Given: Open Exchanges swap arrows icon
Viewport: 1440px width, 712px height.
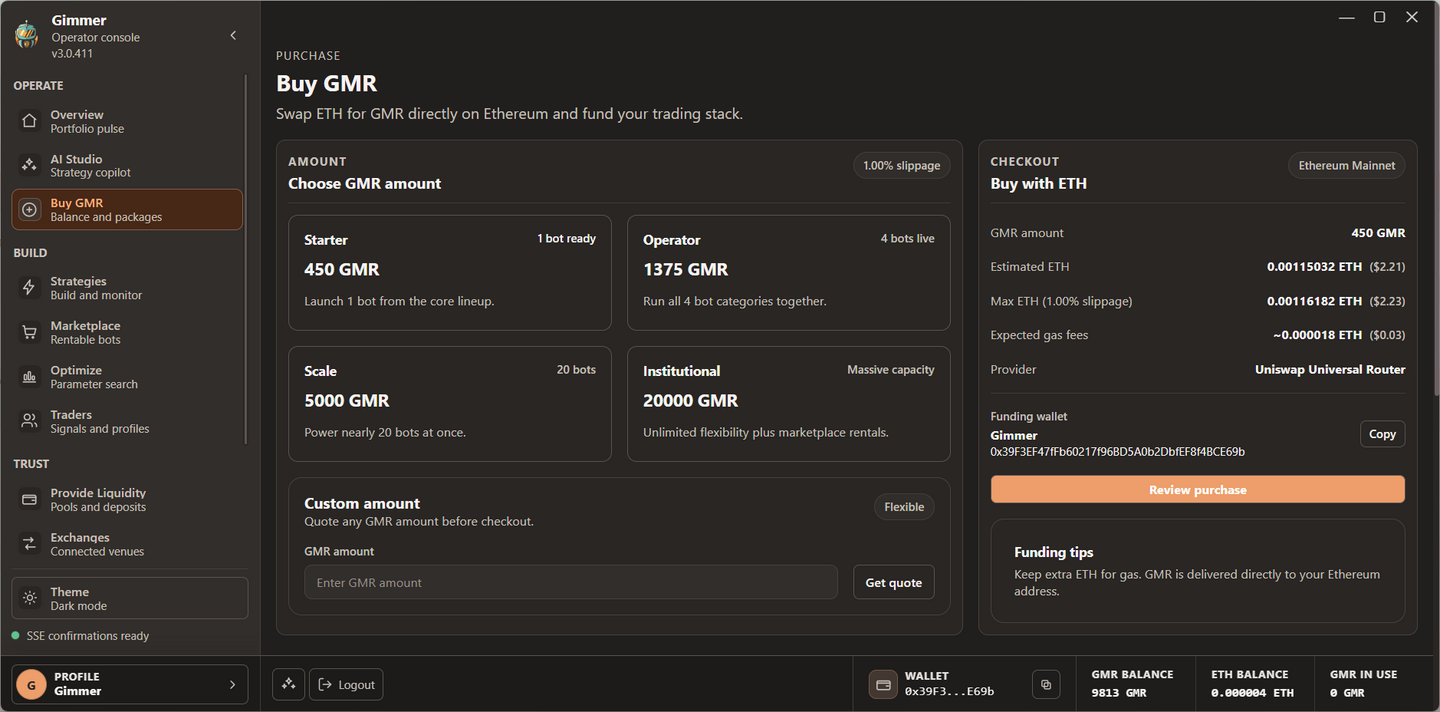Looking at the screenshot, I should 29,544.
